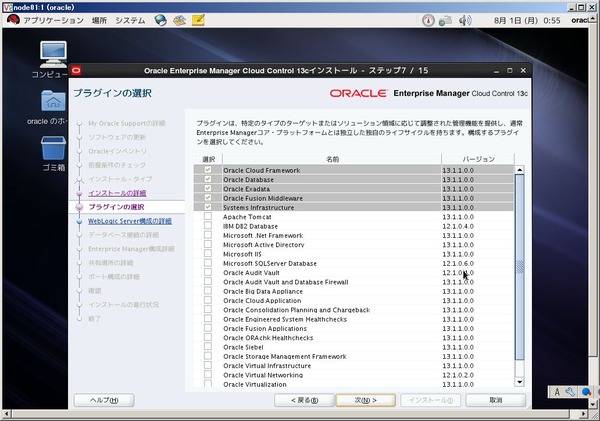Check Oracle Fusion Applications plugin checkbox
The height and width of the screenshot is (421, 600).
pyautogui.click(x=208, y=328)
